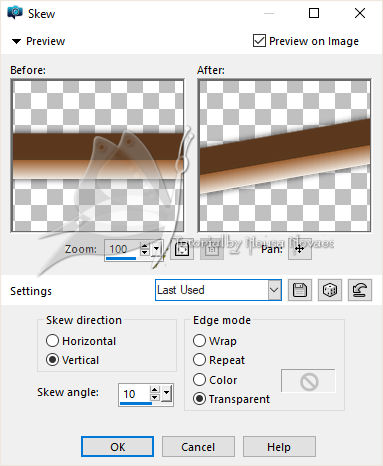Screen dimensions: 383x466
Task: Open the Zoom slider dropdown arrow
Action: pos(157,248)
